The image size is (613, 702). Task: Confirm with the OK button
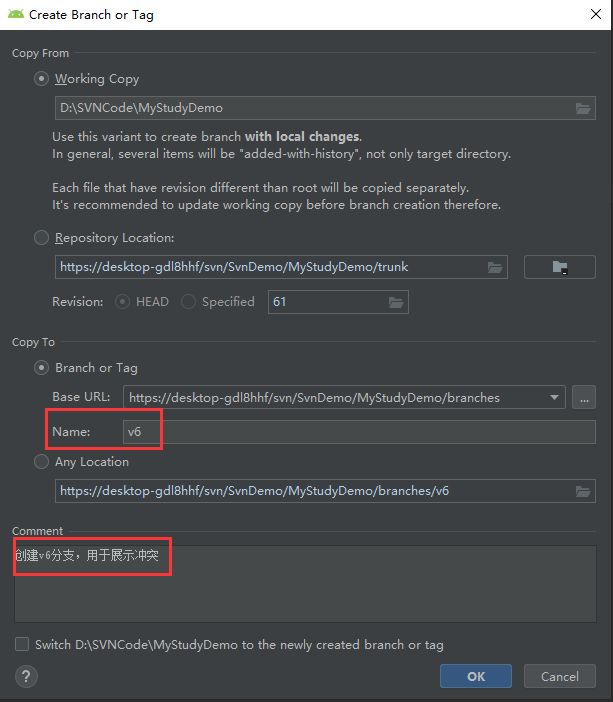(x=476, y=676)
